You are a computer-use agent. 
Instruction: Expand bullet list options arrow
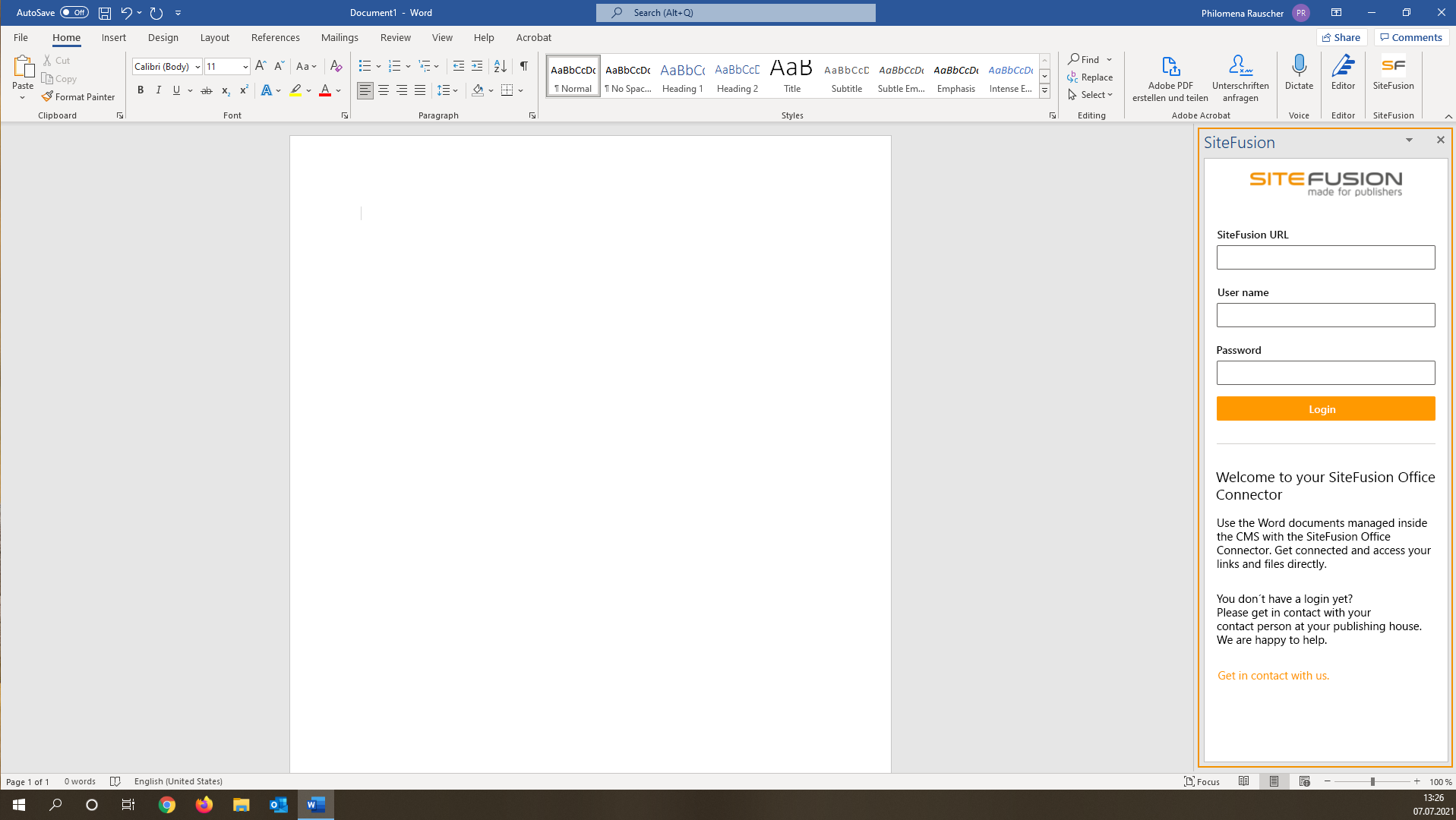(x=378, y=66)
